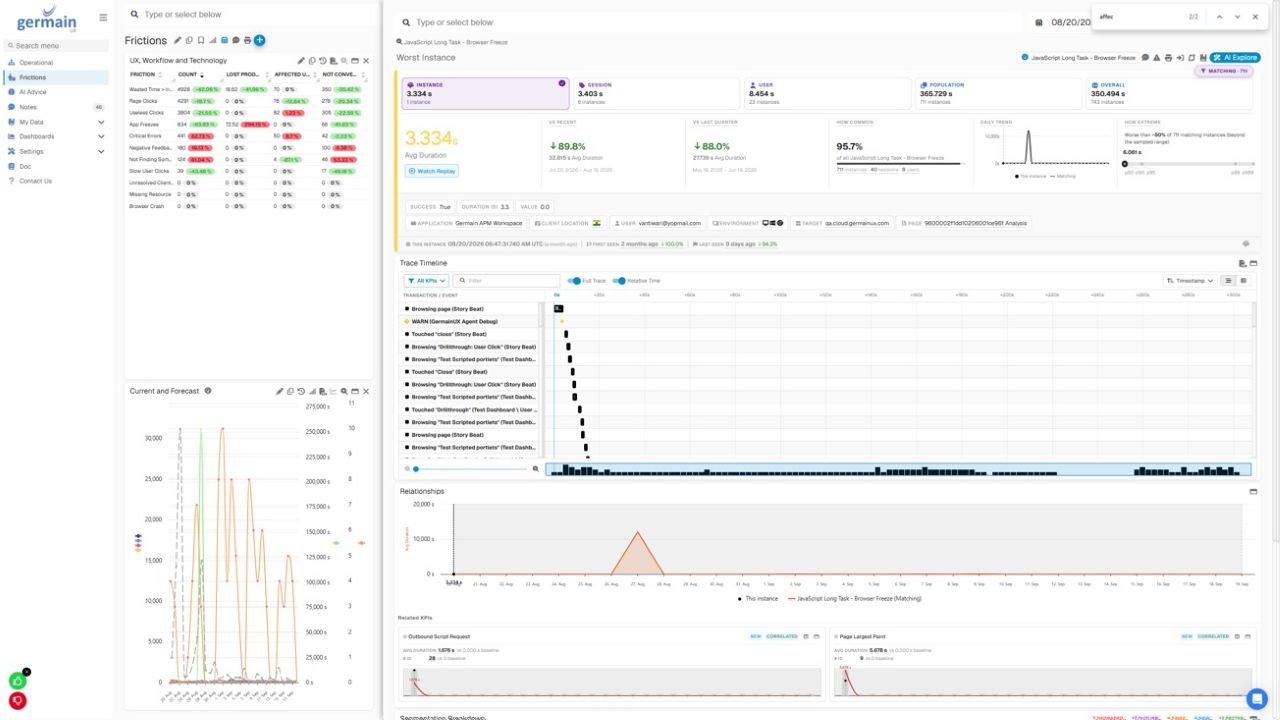
Task: Select the Session 3.403 s card
Action: 655,93
